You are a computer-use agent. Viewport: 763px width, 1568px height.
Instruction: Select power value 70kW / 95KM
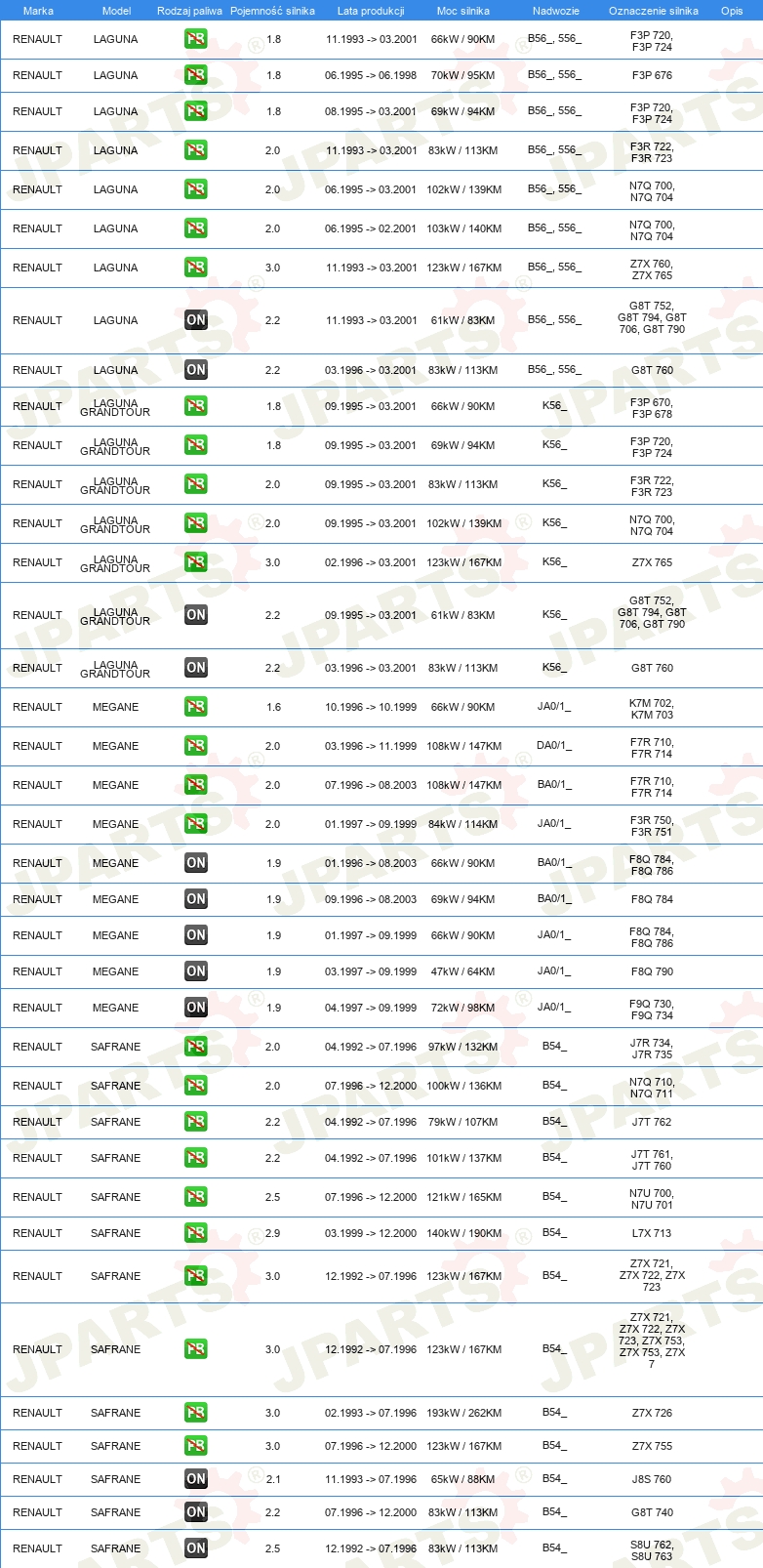tap(463, 75)
